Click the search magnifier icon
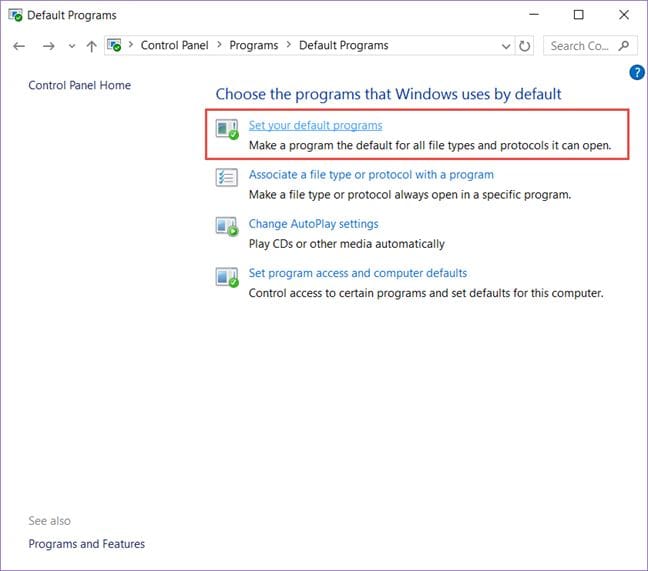The height and width of the screenshot is (571, 648). click(624, 45)
